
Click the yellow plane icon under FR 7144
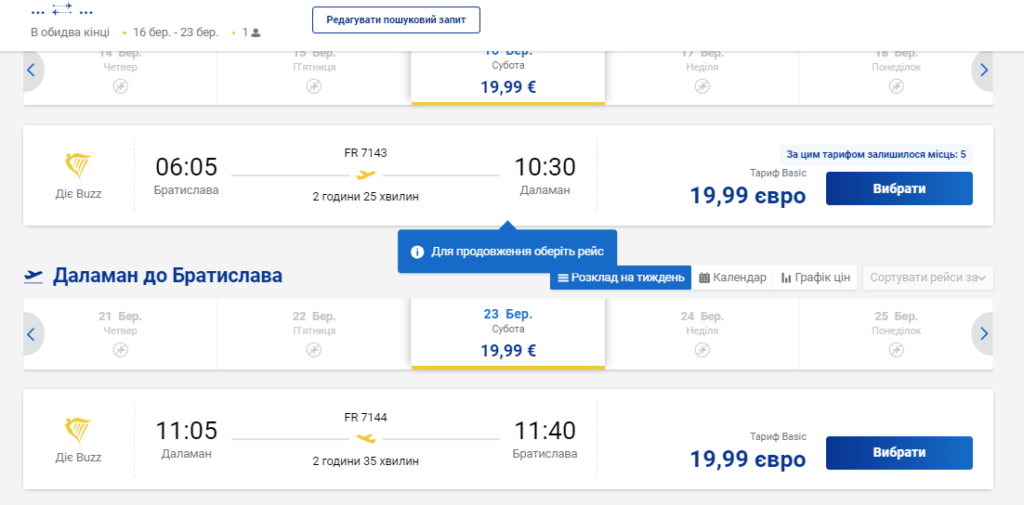click(x=366, y=438)
